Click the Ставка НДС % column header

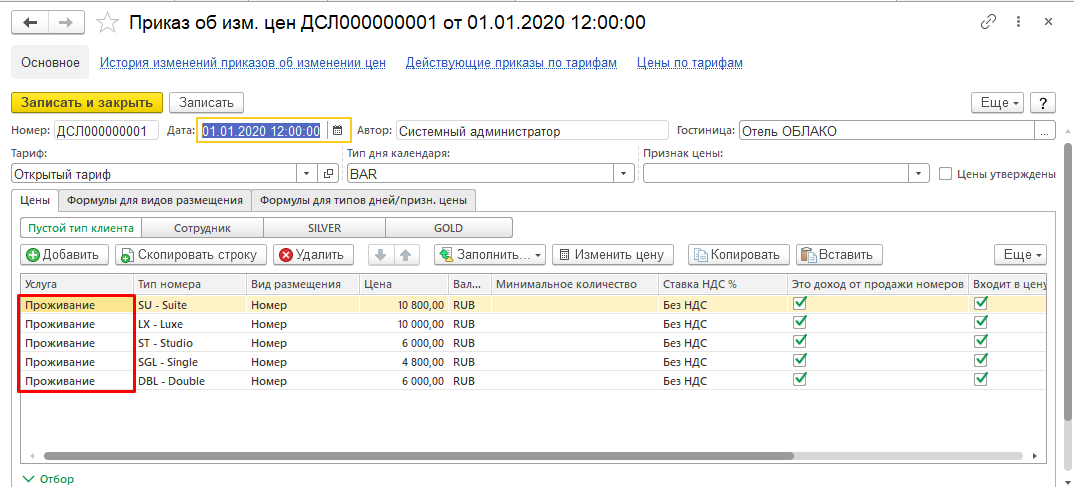click(723, 284)
